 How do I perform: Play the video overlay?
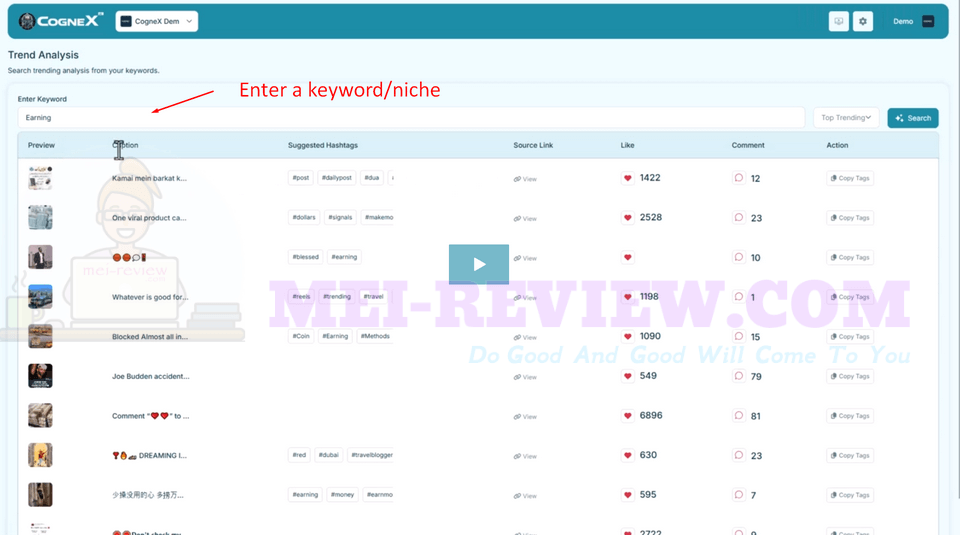pyautogui.click(x=479, y=264)
